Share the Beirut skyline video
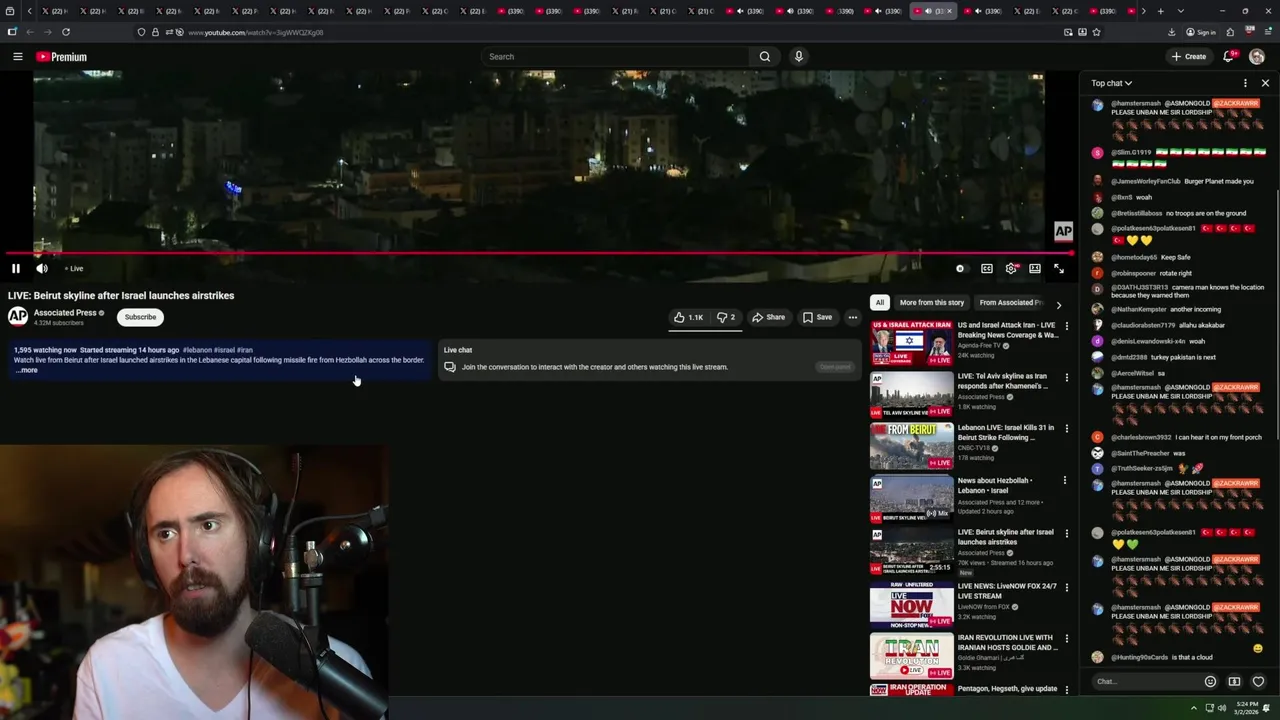This screenshot has width=1280, height=720. pos(769,317)
